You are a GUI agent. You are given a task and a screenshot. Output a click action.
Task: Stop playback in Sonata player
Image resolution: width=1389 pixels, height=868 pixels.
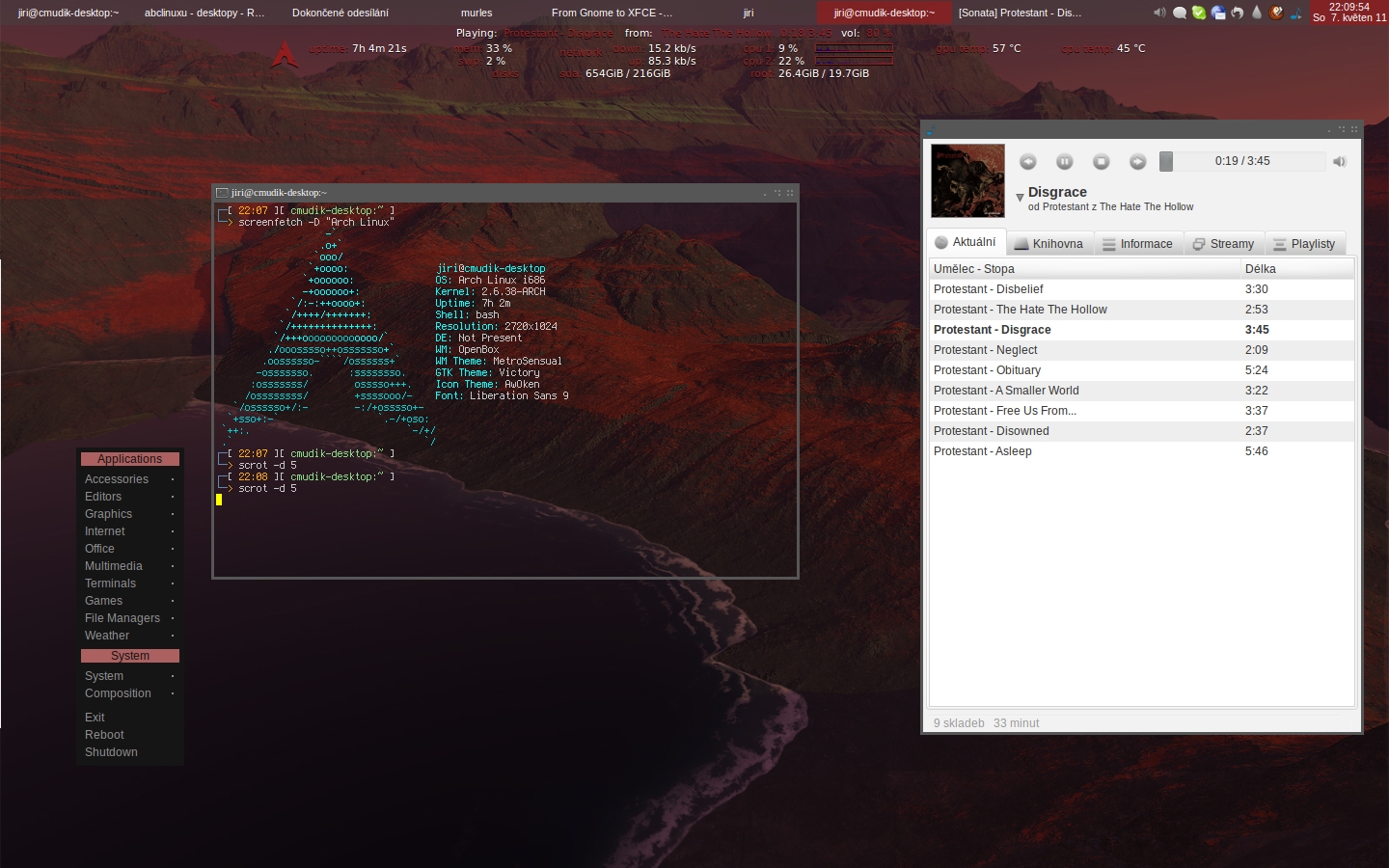pos(1102,162)
